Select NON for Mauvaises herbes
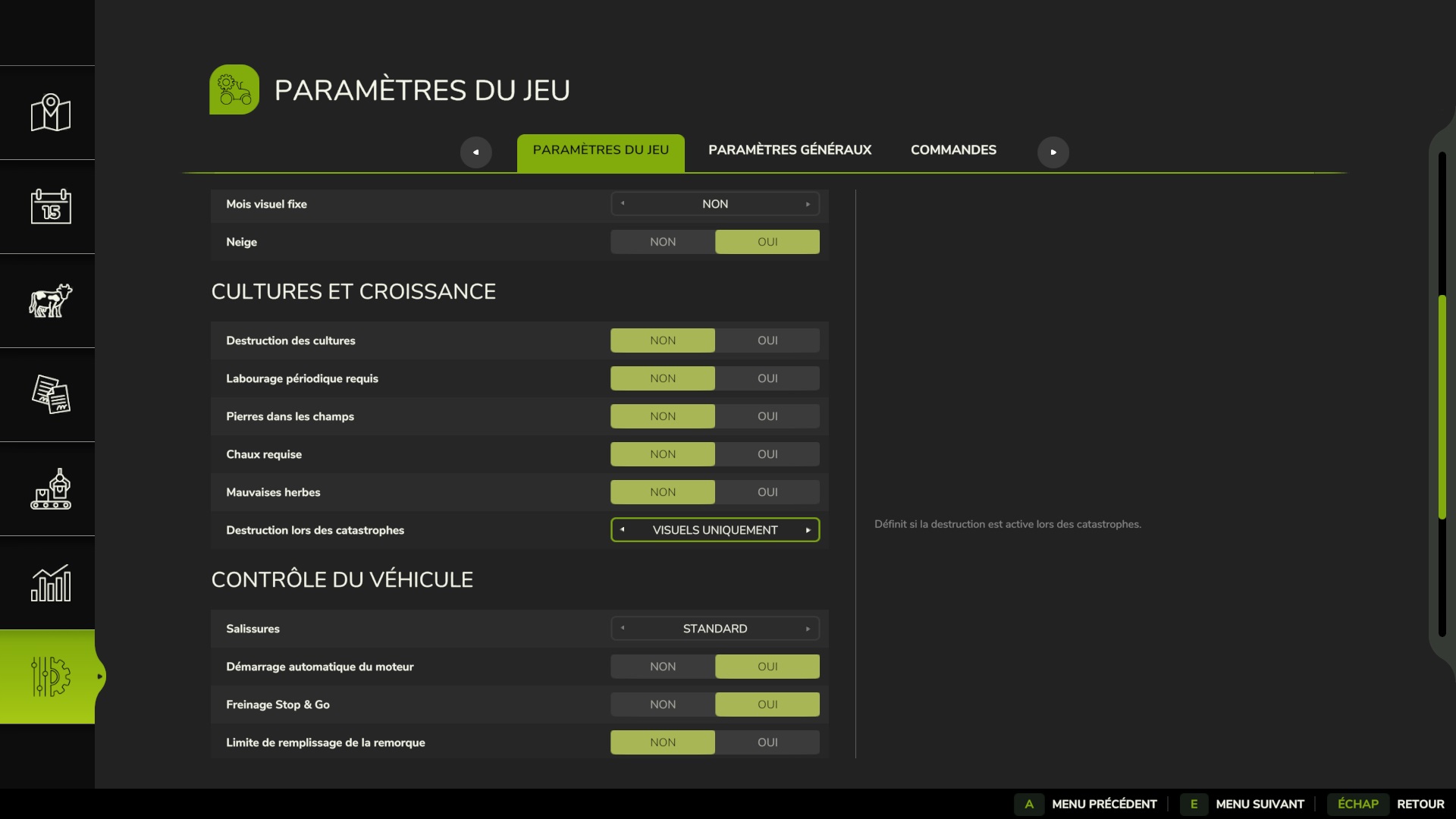This screenshot has width=1456, height=819. click(x=663, y=492)
